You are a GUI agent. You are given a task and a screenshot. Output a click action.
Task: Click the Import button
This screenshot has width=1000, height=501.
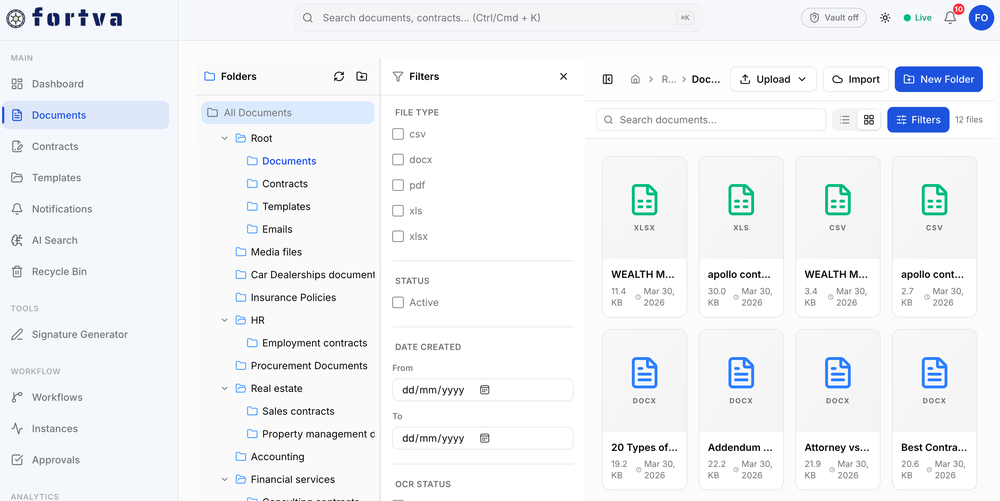pos(856,79)
